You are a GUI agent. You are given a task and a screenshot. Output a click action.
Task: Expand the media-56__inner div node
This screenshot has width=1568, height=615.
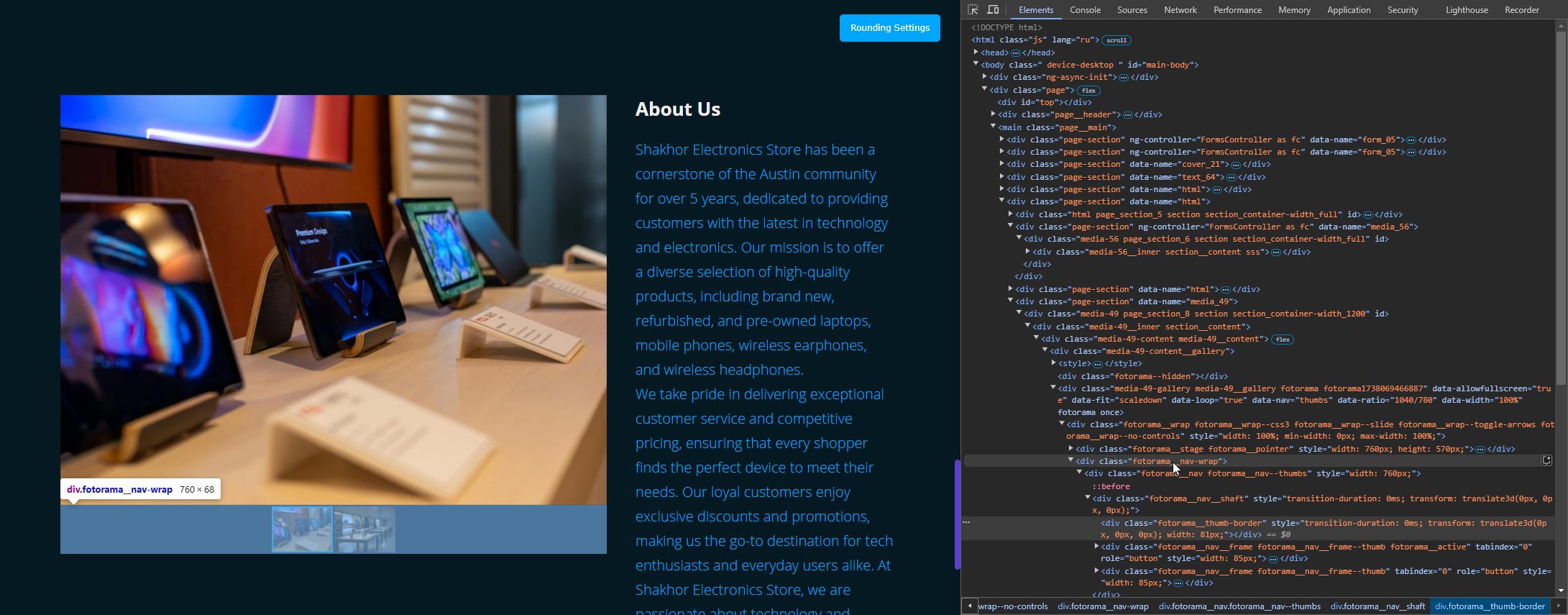pos(1028,251)
